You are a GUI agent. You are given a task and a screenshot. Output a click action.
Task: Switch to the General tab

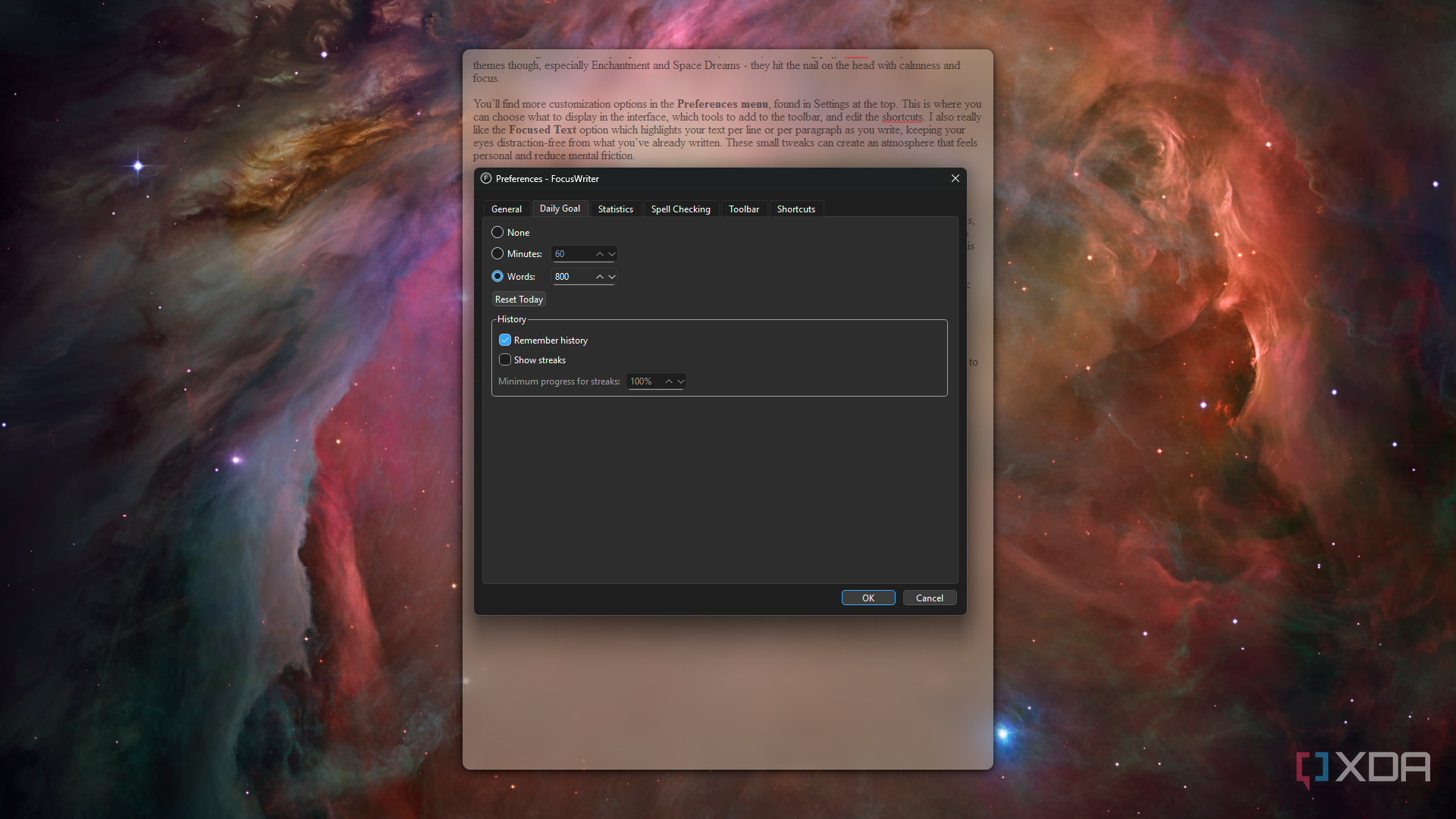point(507,209)
